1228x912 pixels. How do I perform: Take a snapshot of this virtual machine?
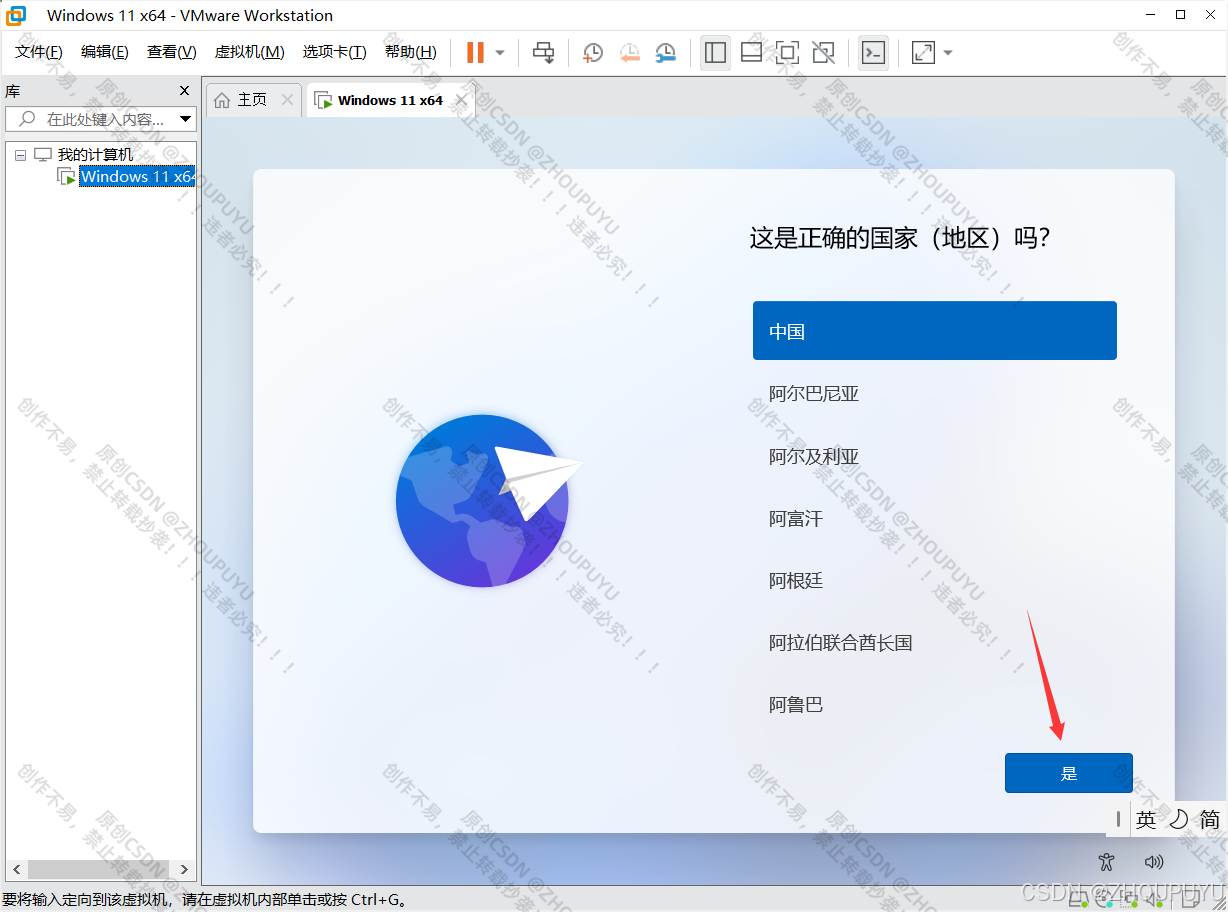pyautogui.click(x=593, y=53)
